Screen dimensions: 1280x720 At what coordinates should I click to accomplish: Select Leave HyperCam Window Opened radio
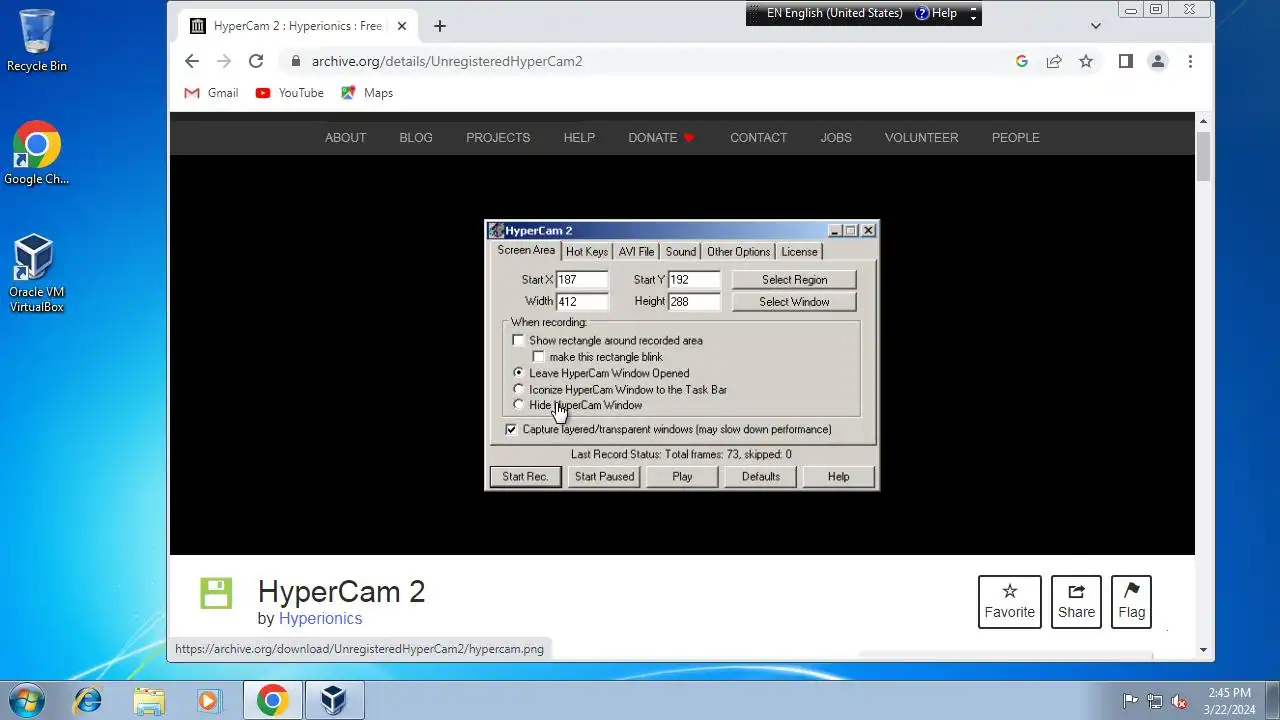point(518,373)
